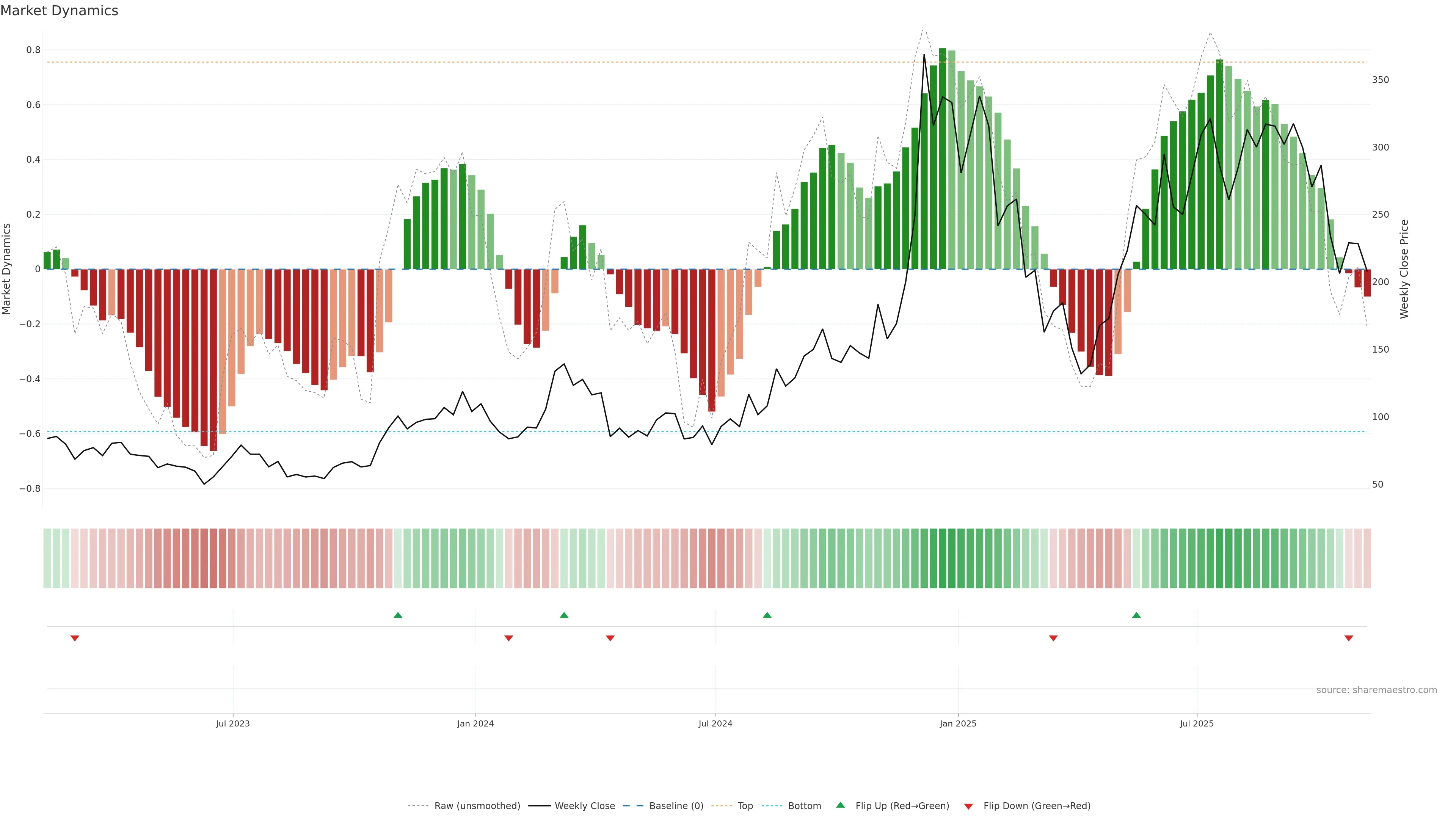Toggle Baseline (0) legend entry
The width and height of the screenshot is (1456, 819).
676,806
